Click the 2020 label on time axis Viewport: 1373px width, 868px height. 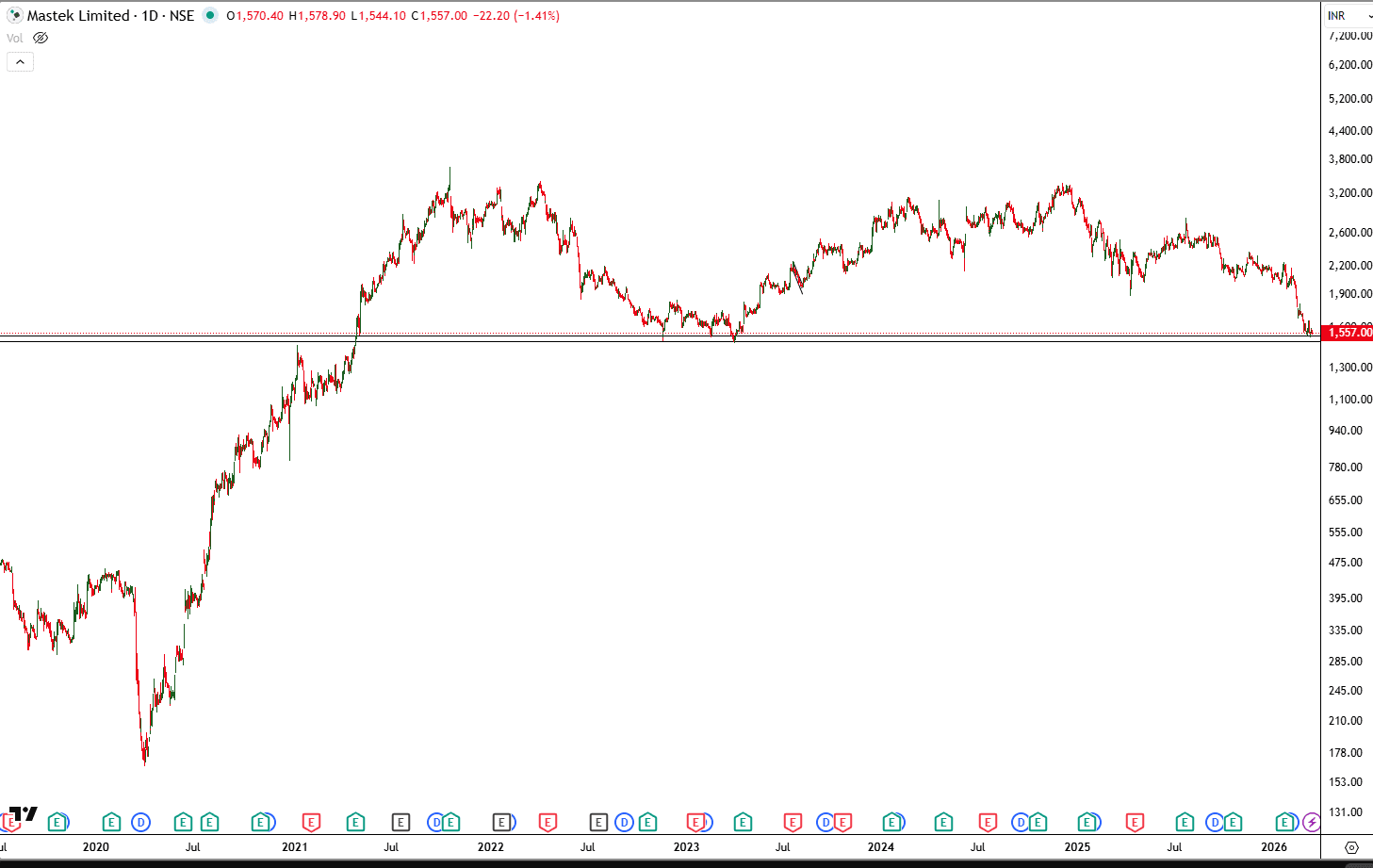(96, 846)
